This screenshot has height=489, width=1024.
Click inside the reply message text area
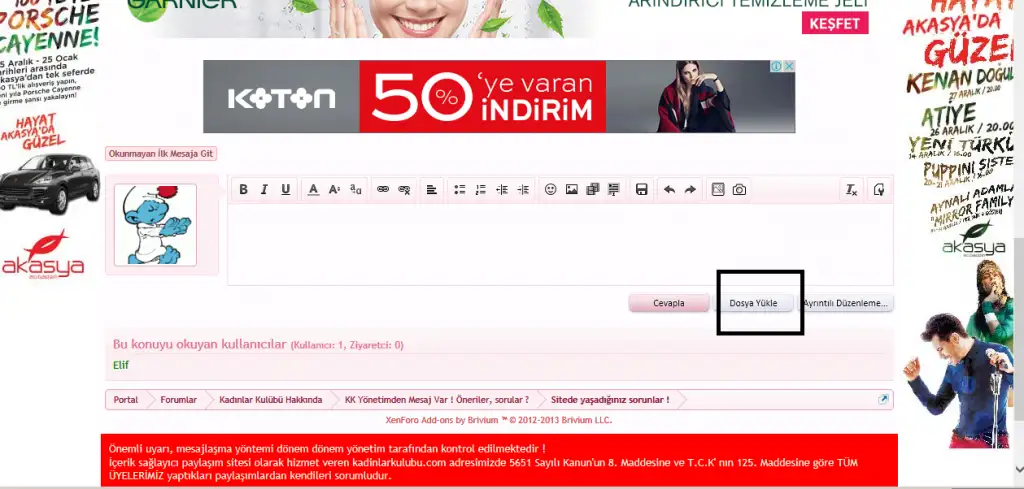pos(560,244)
